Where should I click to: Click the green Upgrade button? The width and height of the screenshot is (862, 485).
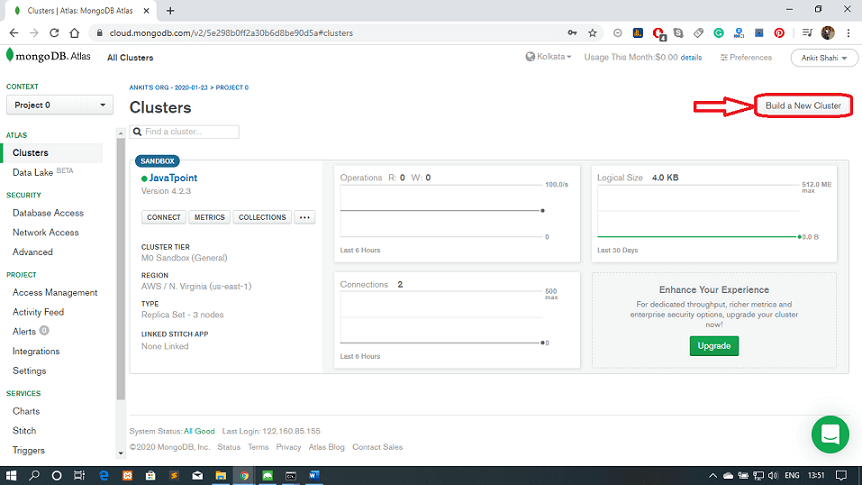(714, 346)
